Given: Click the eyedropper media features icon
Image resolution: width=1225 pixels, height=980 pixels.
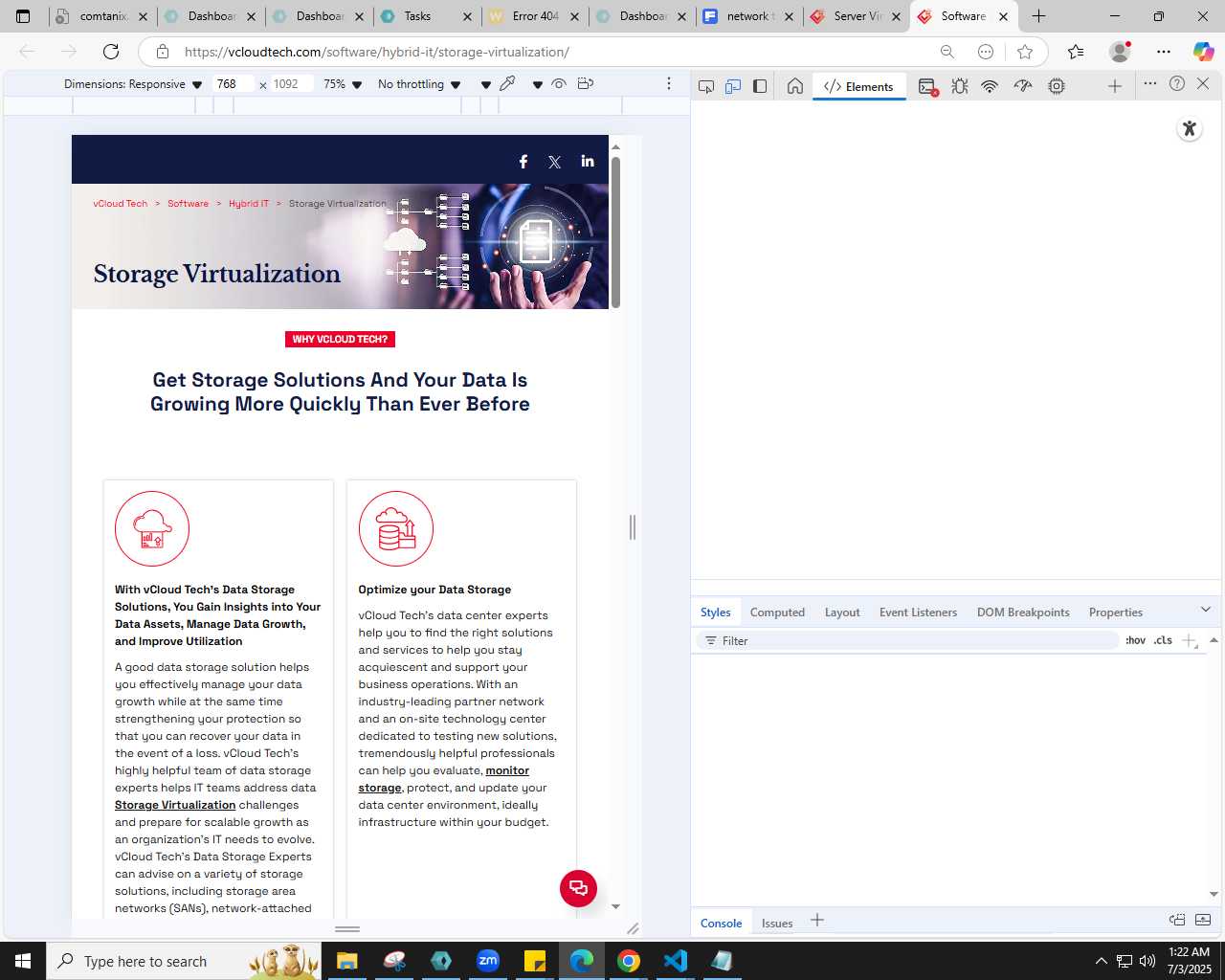Looking at the screenshot, I should [508, 83].
